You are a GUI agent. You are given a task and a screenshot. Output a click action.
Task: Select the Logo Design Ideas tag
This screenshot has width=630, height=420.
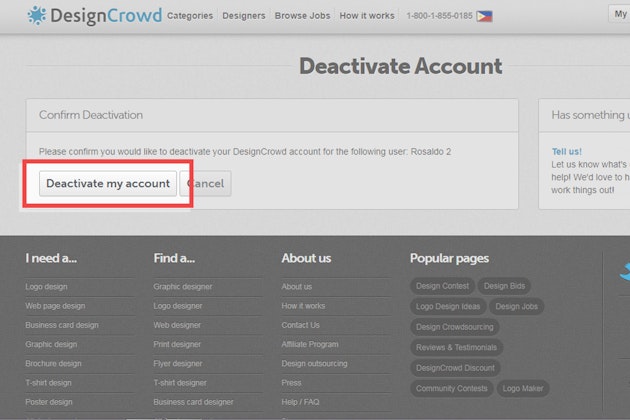448,307
